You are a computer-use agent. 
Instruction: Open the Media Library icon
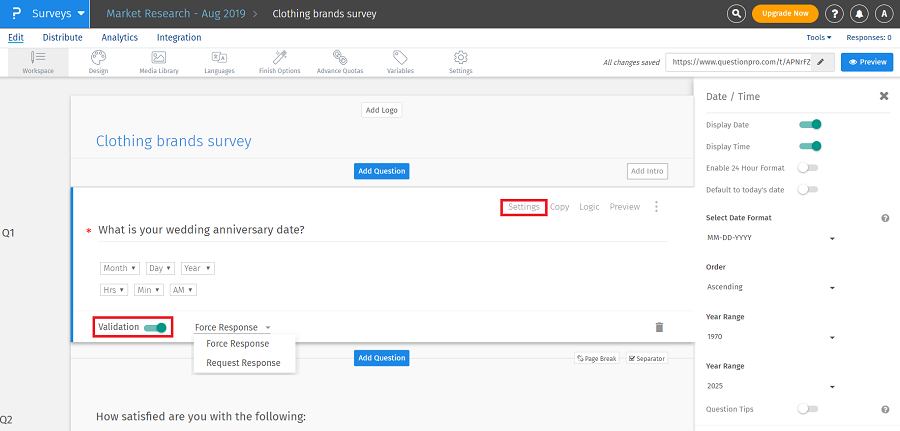click(x=159, y=58)
